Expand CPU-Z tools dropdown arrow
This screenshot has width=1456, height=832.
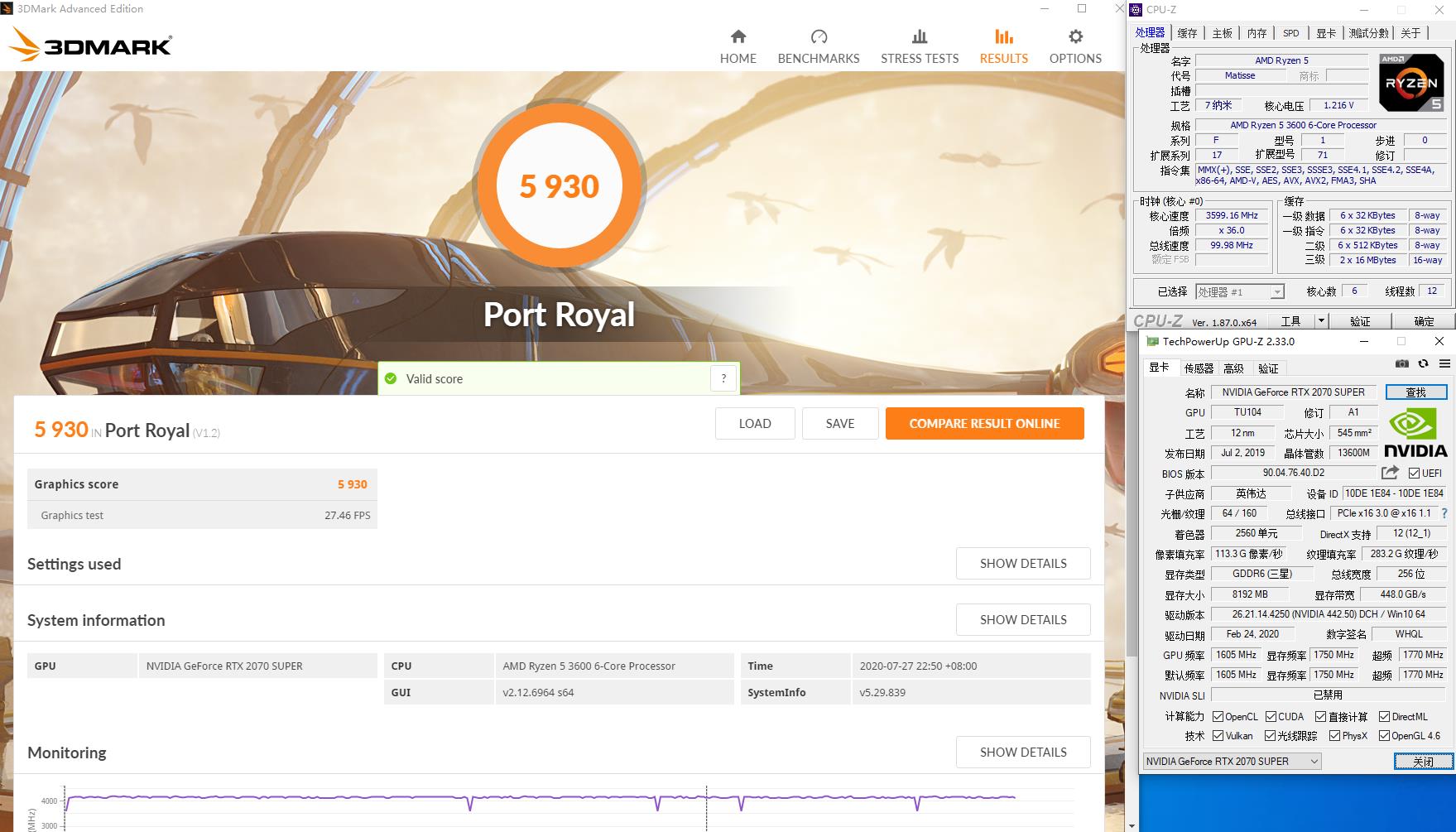coord(1321,321)
